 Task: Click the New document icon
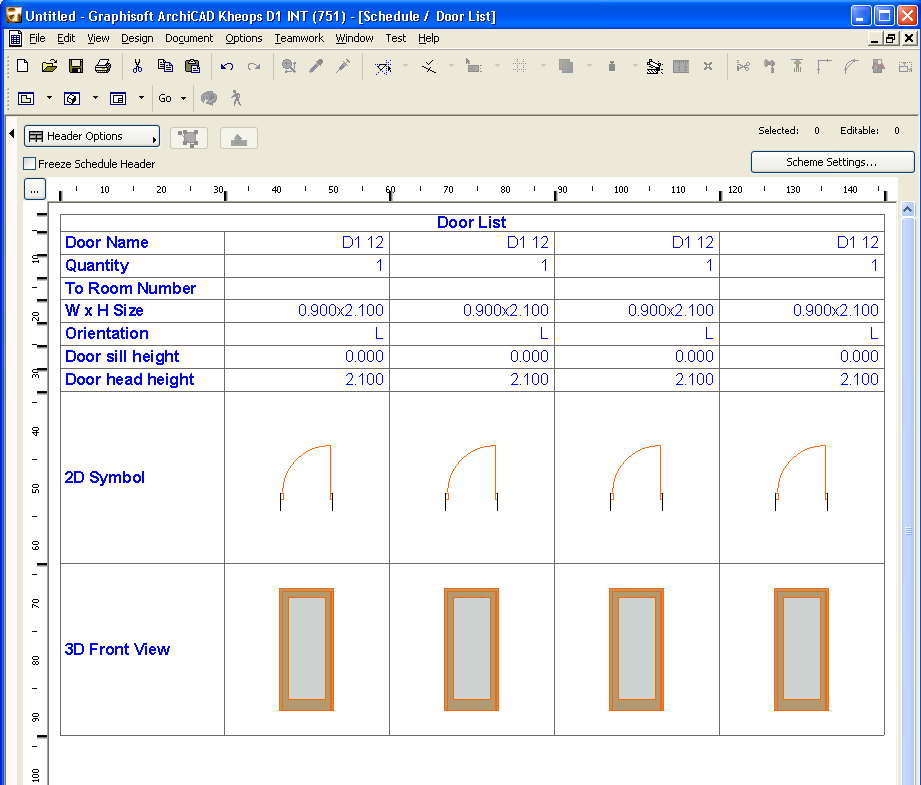[x=23, y=66]
